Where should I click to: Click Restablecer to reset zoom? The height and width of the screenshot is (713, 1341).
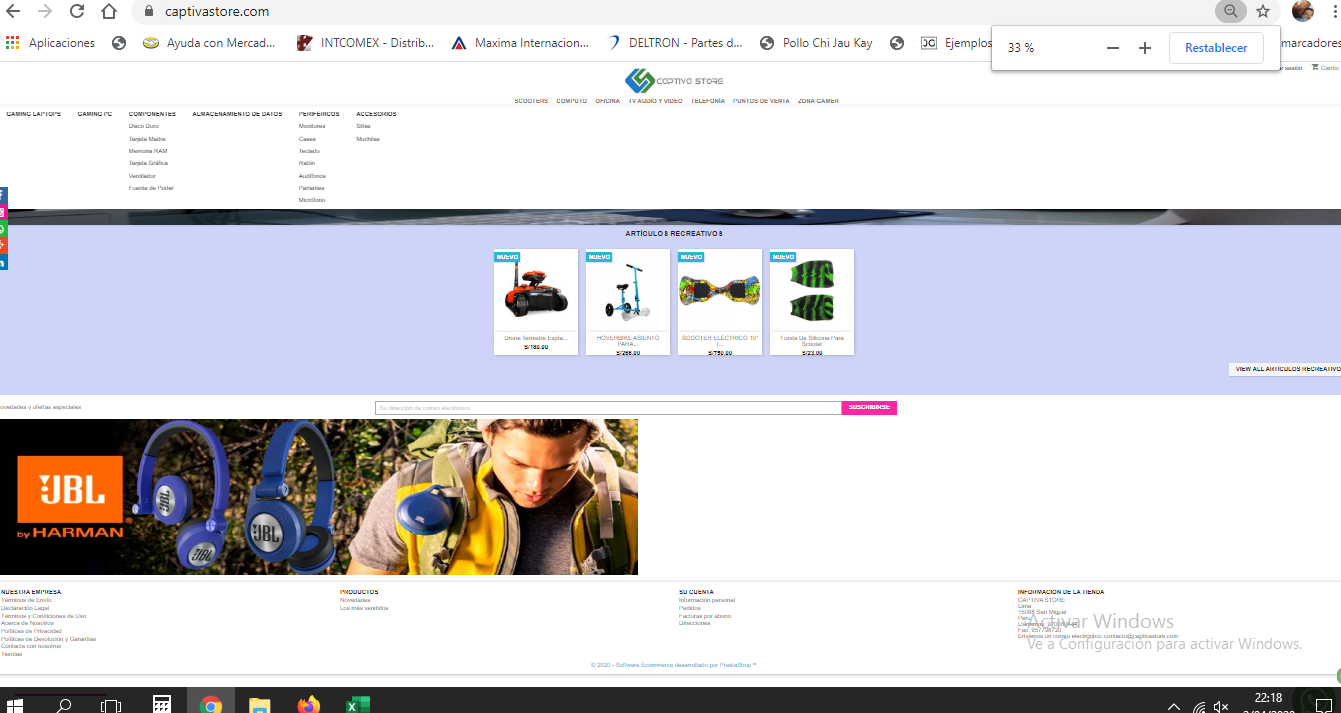coord(1216,48)
